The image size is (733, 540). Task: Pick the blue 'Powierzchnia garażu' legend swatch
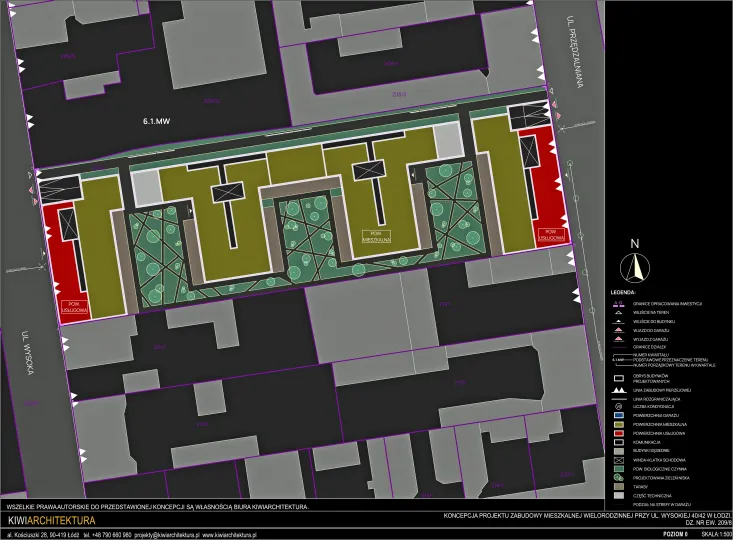(x=618, y=415)
